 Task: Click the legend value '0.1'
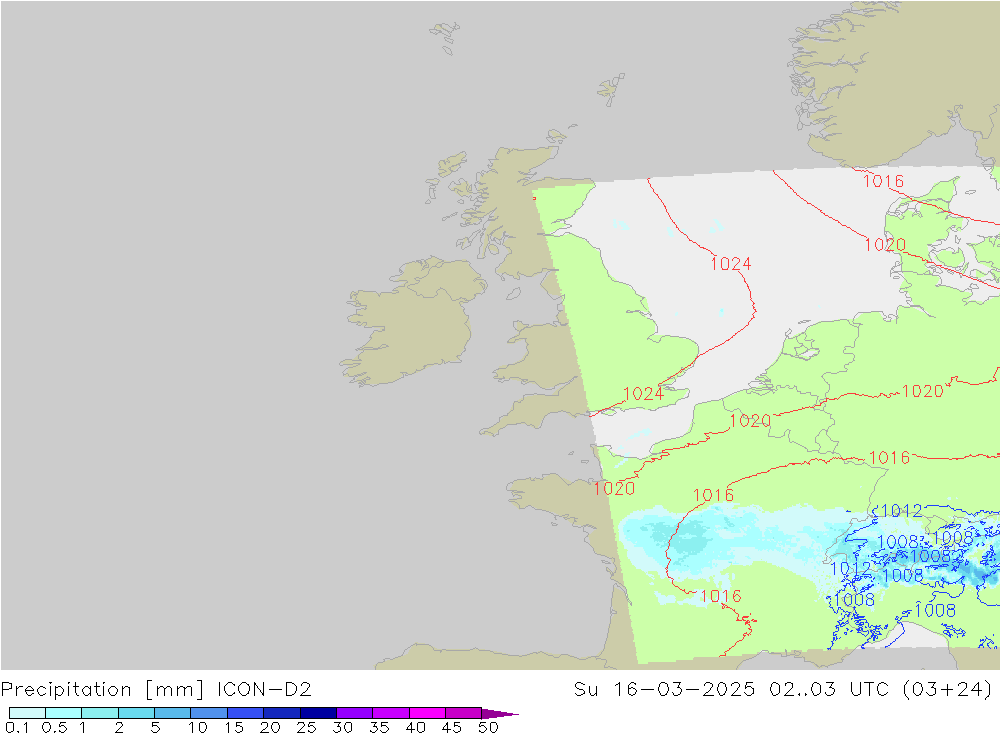point(17,727)
